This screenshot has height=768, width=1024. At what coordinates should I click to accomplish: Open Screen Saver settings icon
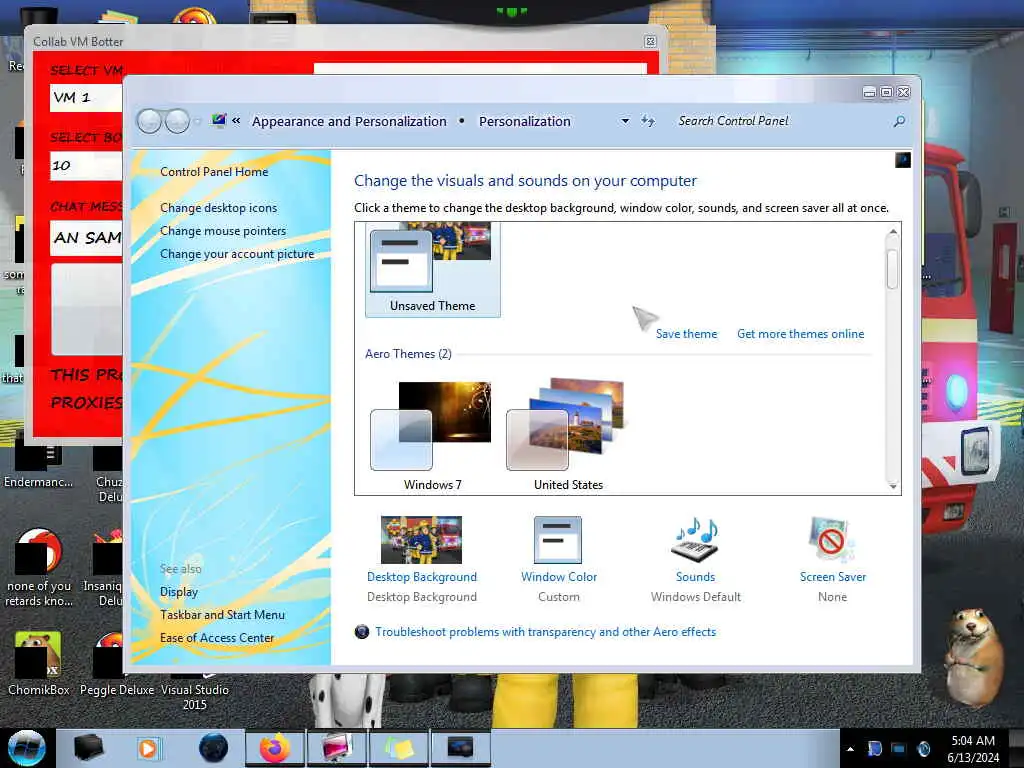(831, 539)
